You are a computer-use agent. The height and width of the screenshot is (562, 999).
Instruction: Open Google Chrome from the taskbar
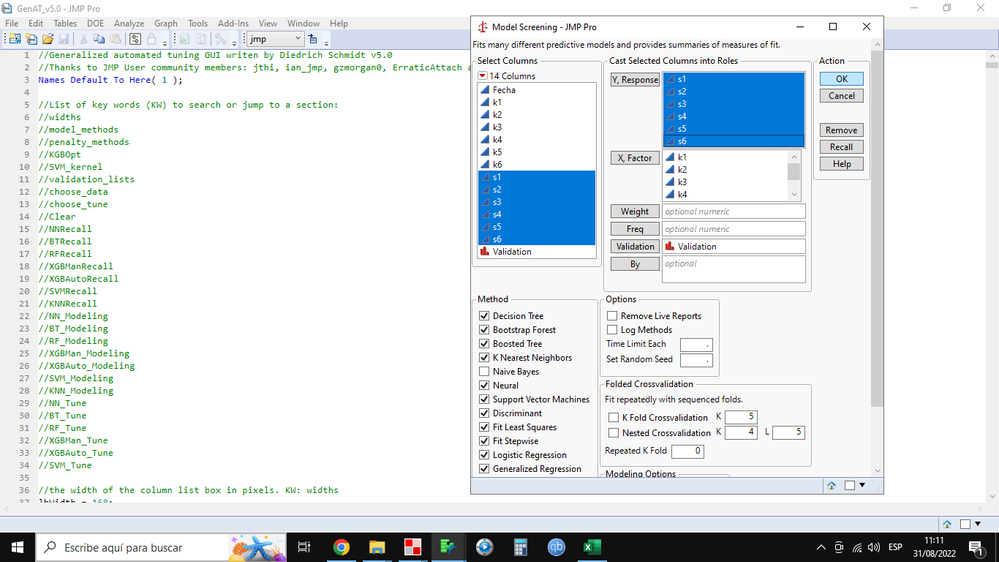(x=341, y=547)
